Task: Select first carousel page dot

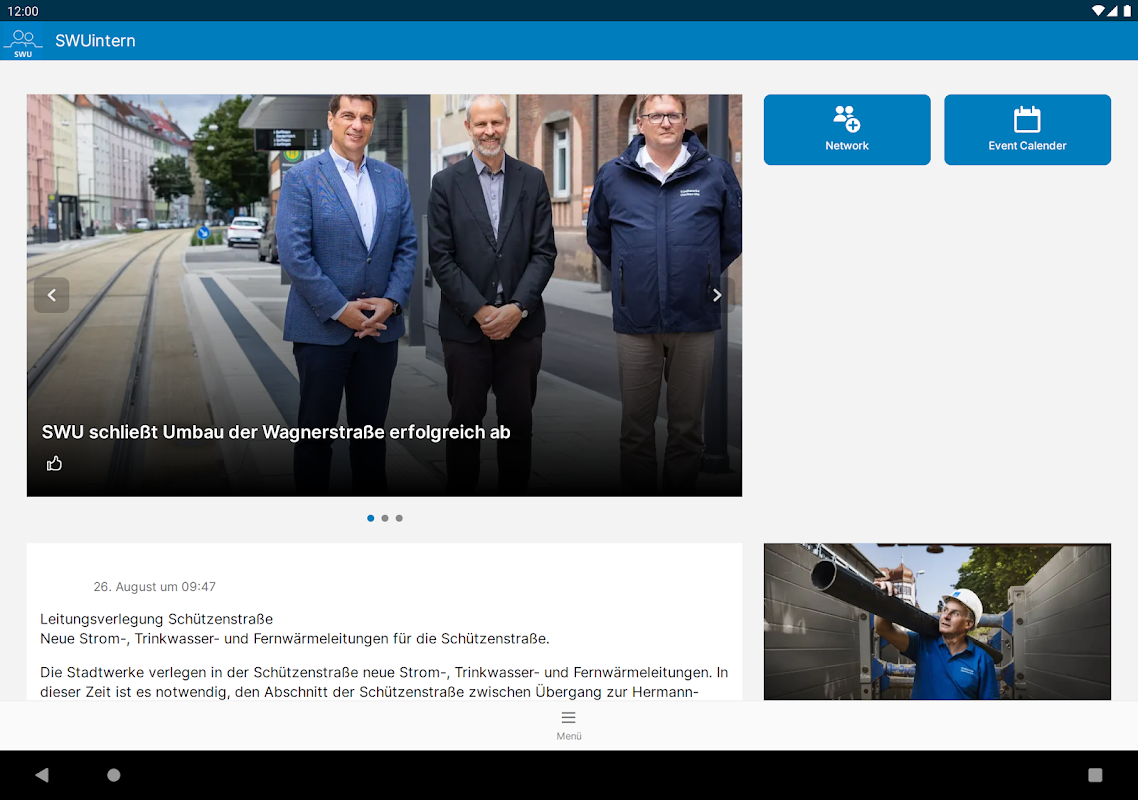Action: point(371,518)
